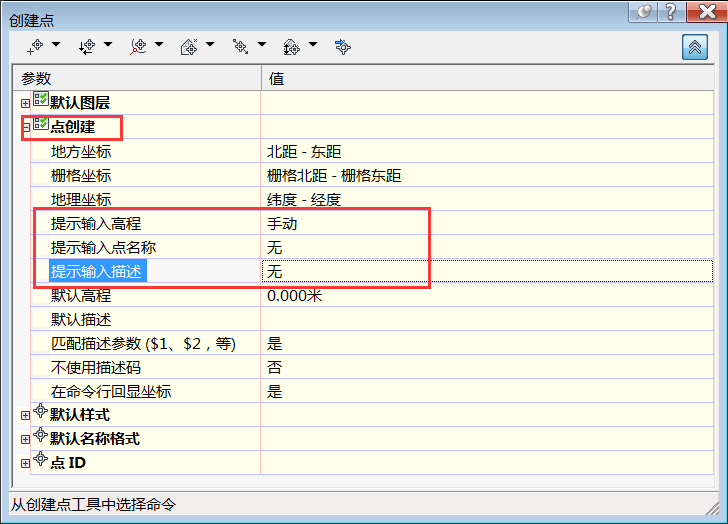
Task: Click the 参数 column header
Action: click(137, 78)
